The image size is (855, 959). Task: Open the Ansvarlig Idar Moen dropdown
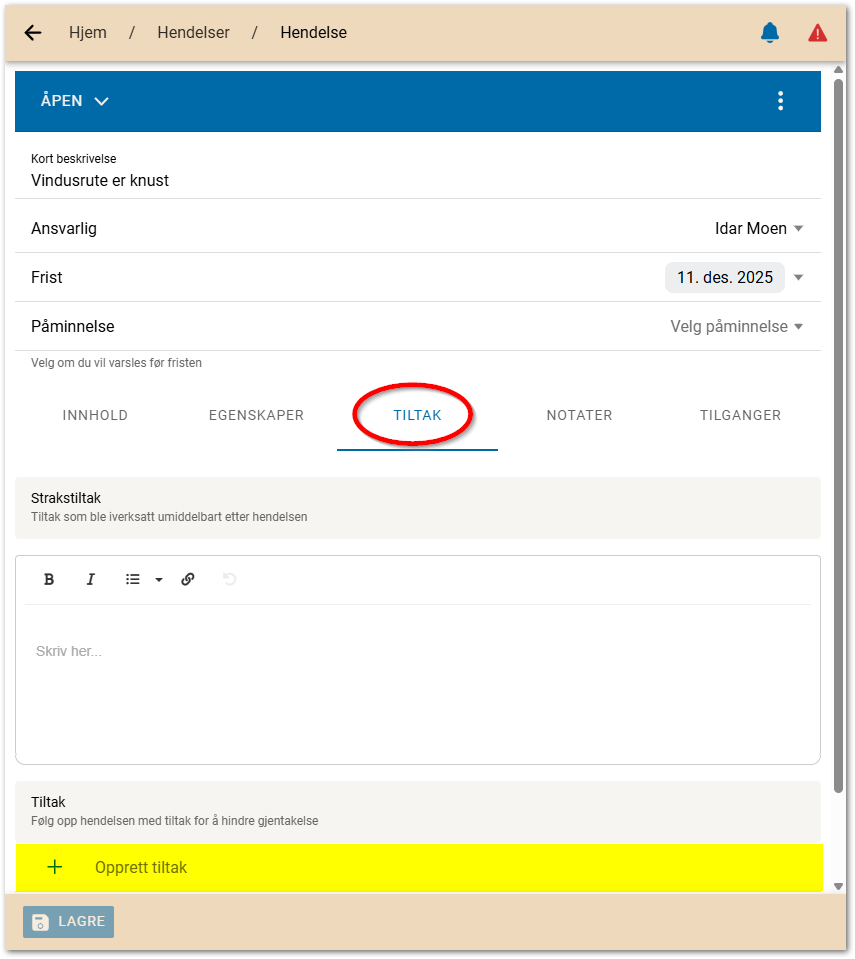(759, 228)
